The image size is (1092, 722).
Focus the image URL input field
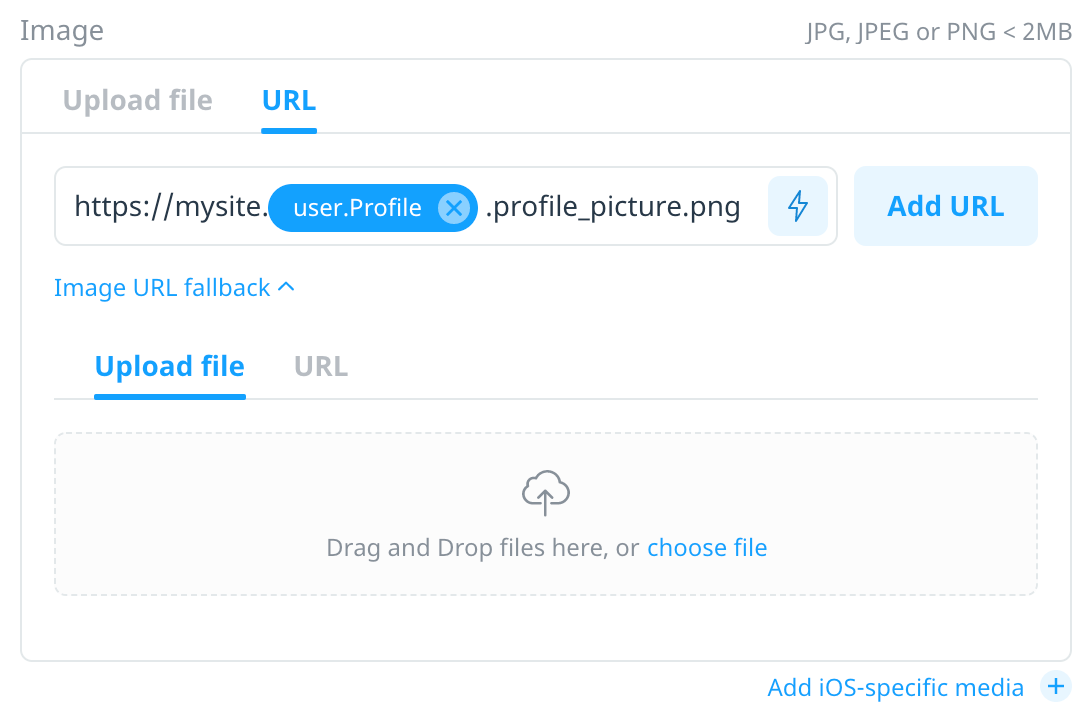click(x=446, y=206)
